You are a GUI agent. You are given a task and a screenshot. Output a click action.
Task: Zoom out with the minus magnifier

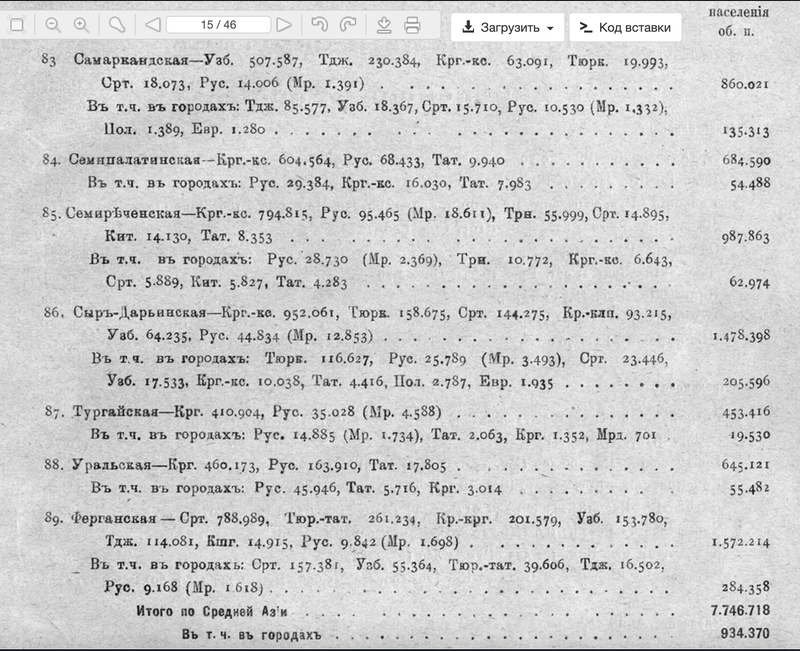[53, 25]
